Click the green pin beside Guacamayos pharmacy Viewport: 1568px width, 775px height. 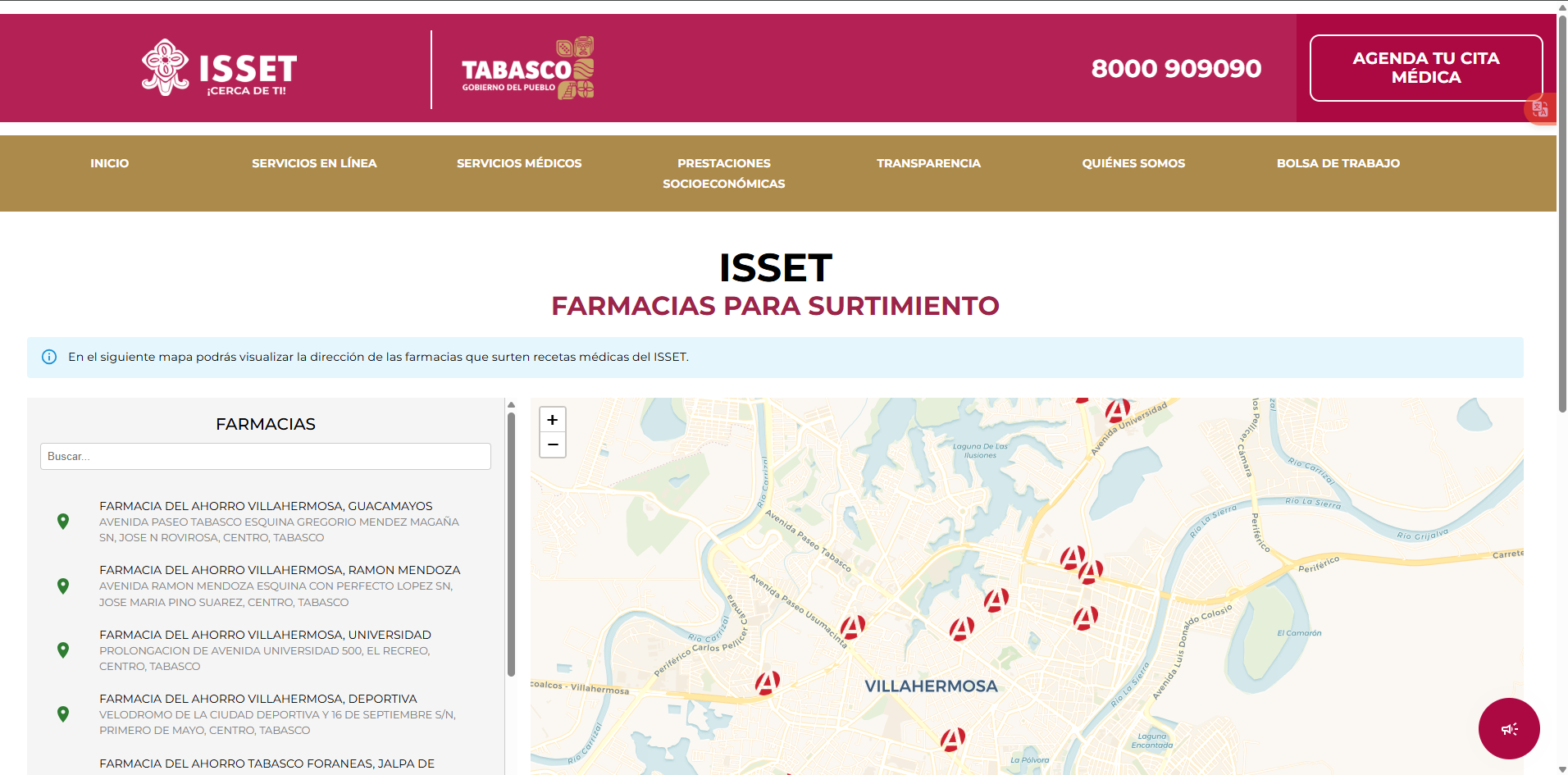(x=63, y=522)
